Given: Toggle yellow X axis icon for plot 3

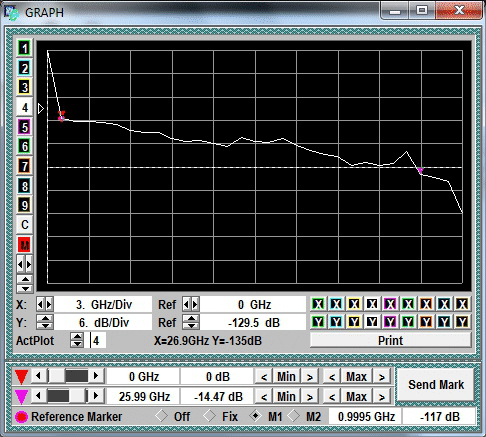Looking at the screenshot, I should (x=354, y=304).
